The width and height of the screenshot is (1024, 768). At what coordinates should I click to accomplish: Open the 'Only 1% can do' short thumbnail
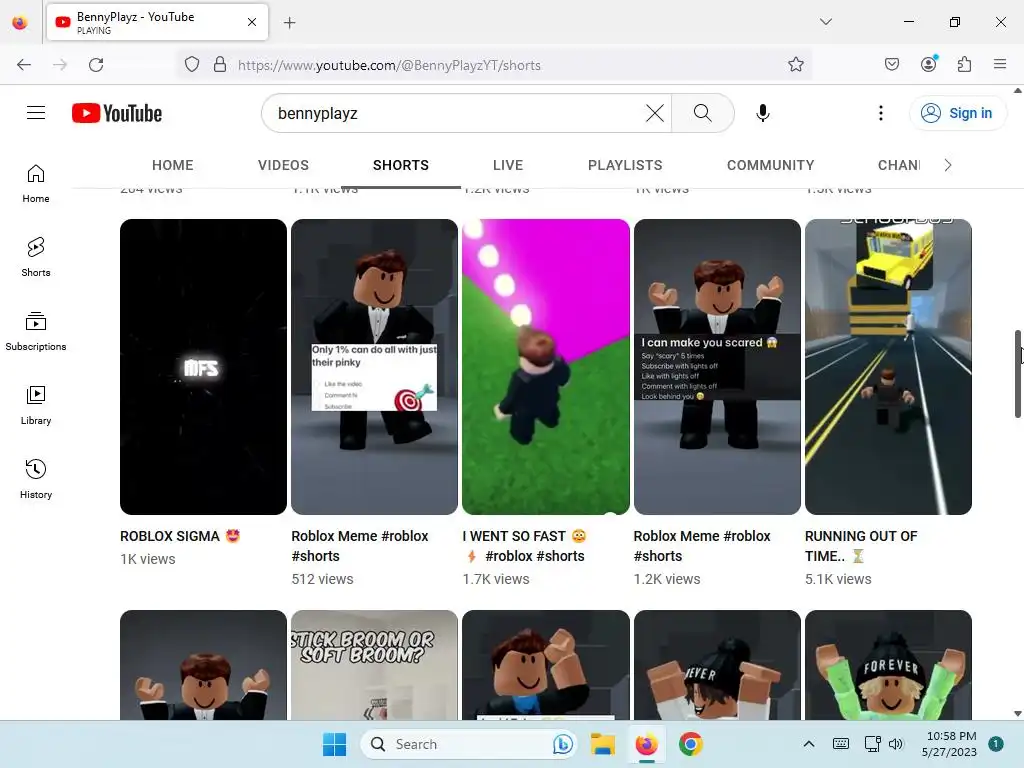[x=374, y=366]
